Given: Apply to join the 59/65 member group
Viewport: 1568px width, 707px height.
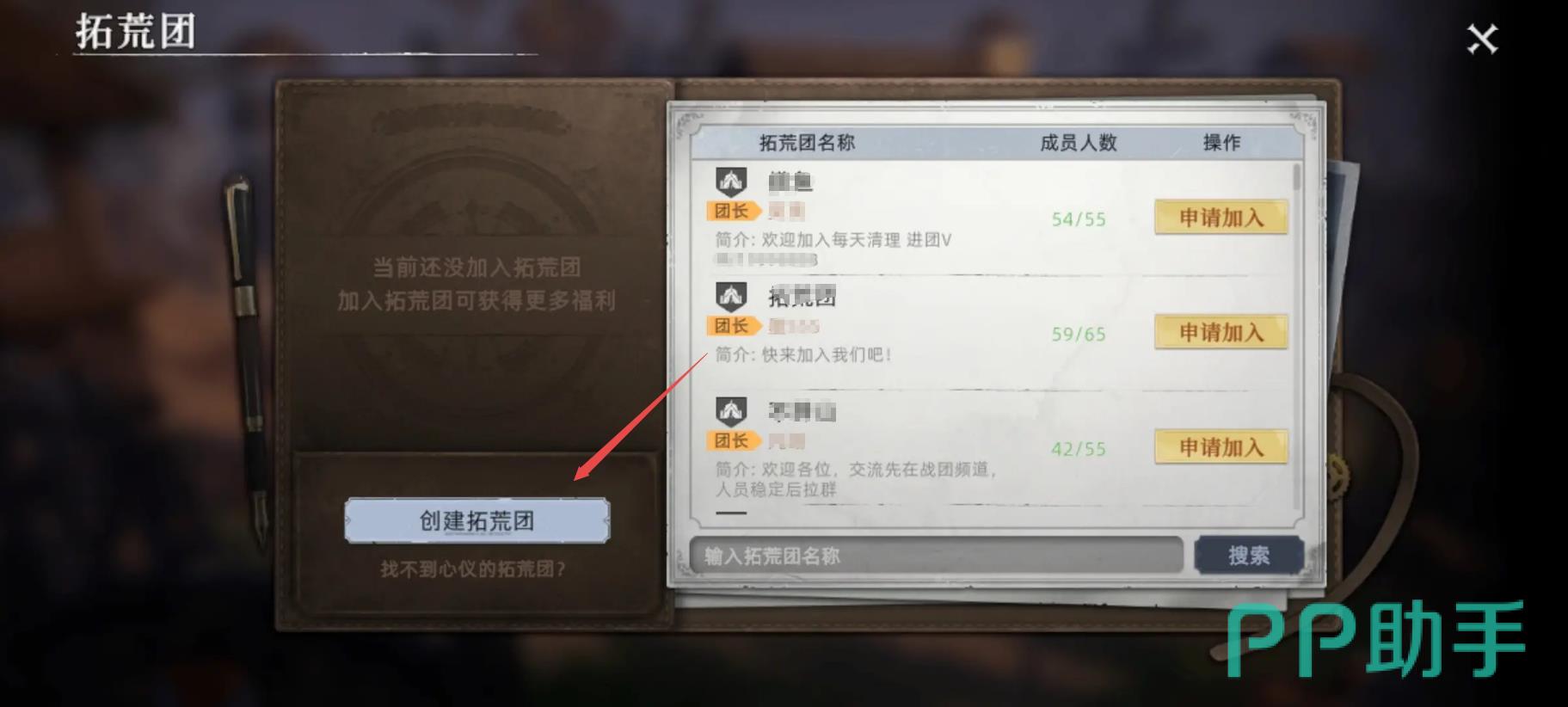Looking at the screenshot, I should point(1221,332).
